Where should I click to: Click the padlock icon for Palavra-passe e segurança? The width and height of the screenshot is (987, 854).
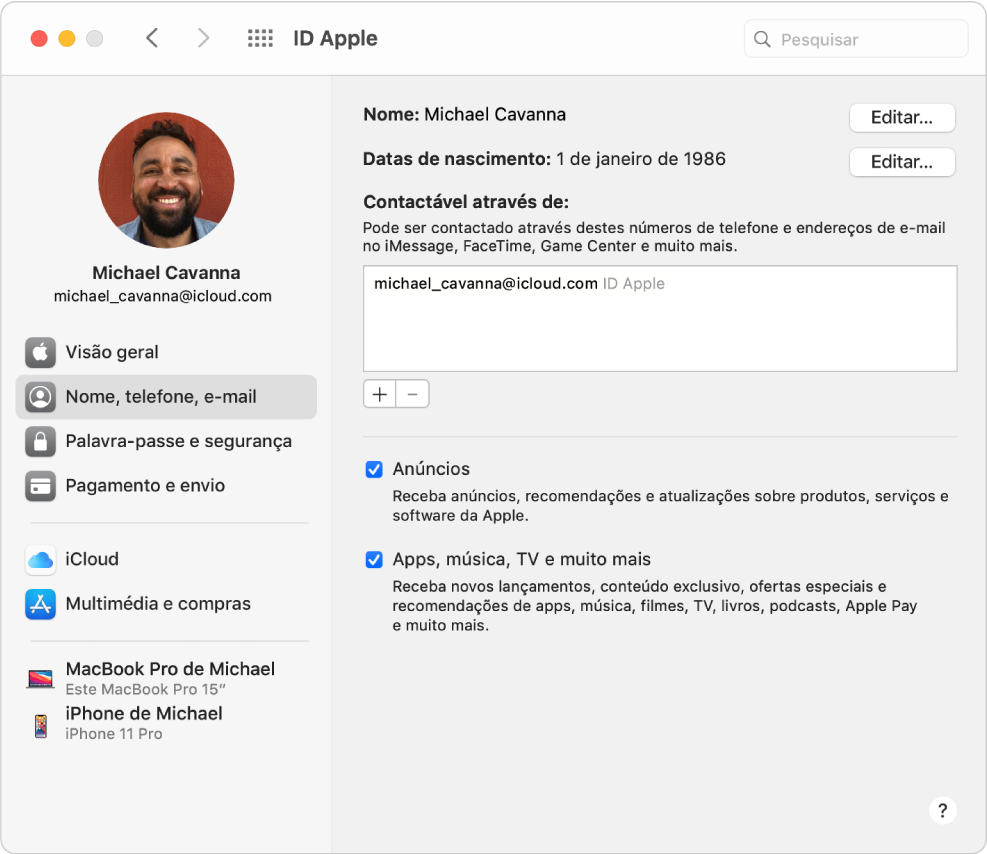(x=40, y=441)
